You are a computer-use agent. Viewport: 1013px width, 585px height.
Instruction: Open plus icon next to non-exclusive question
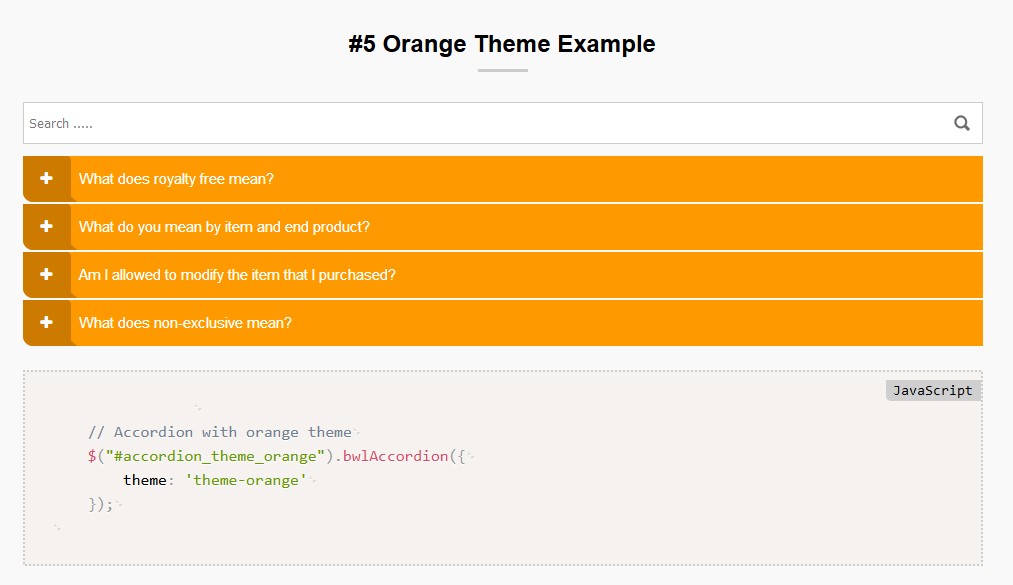pyautogui.click(x=46, y=322)
